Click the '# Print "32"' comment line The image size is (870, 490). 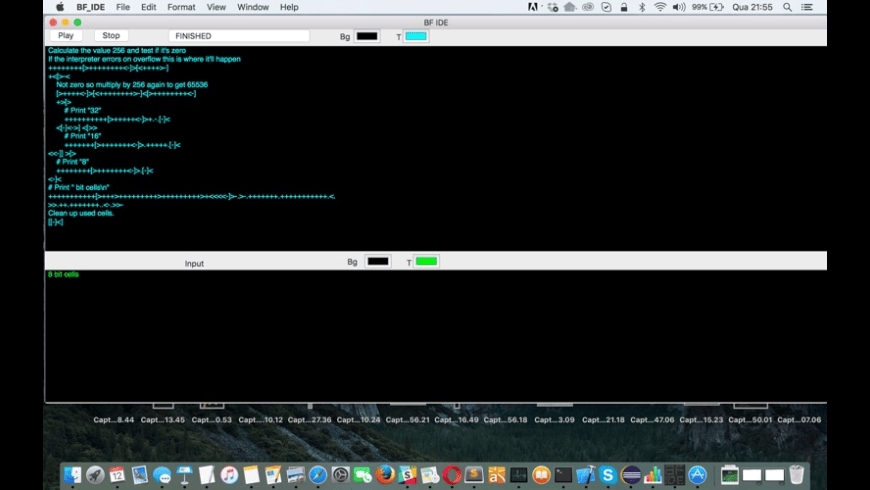click(83, 110)
